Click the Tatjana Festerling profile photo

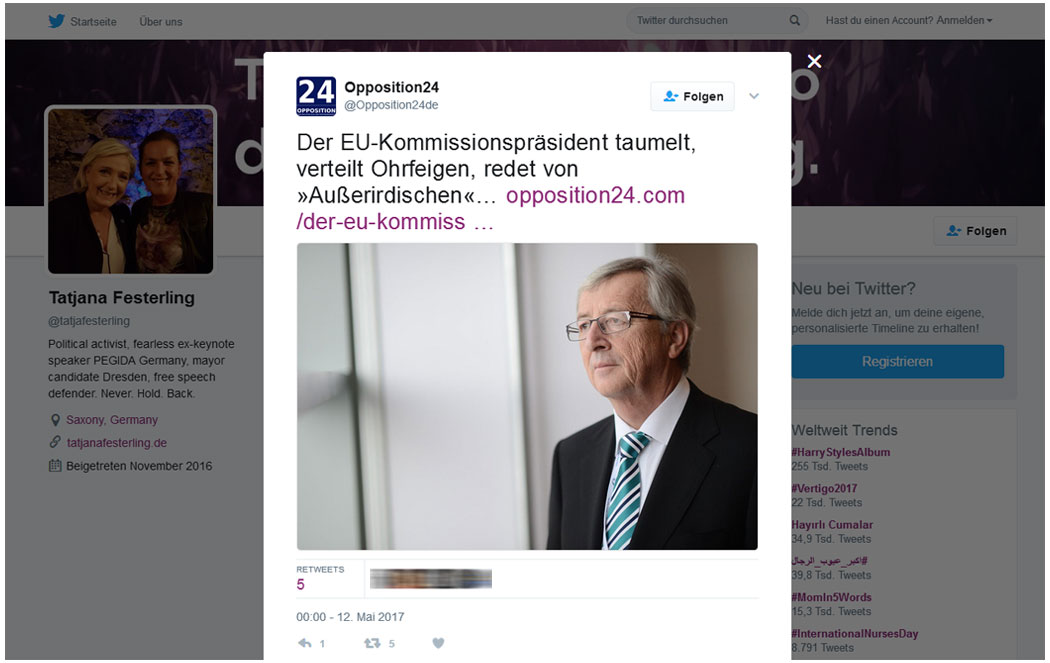(131, 191)
